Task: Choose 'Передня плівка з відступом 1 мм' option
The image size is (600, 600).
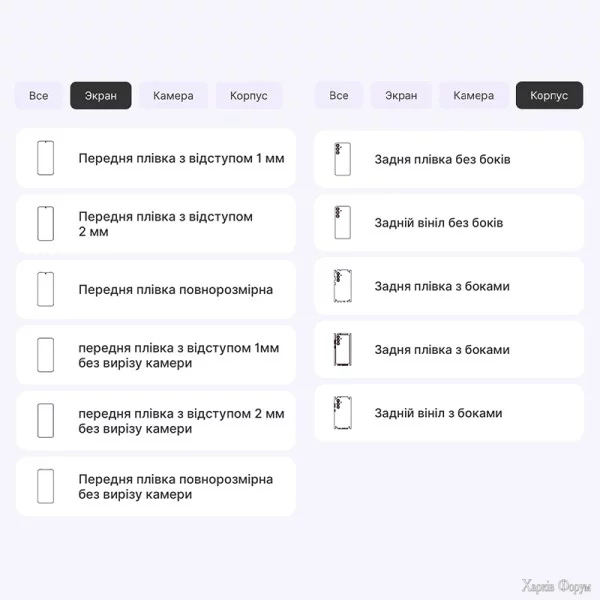Action: (181, 158)
